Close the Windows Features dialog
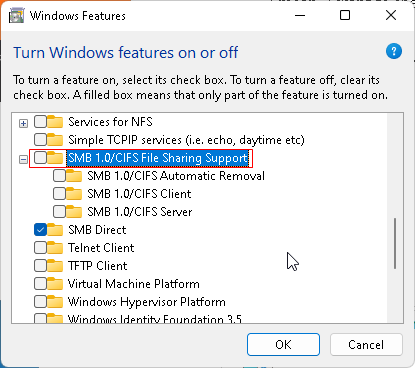This screenshot has height=368, width=415. (391, 15)
